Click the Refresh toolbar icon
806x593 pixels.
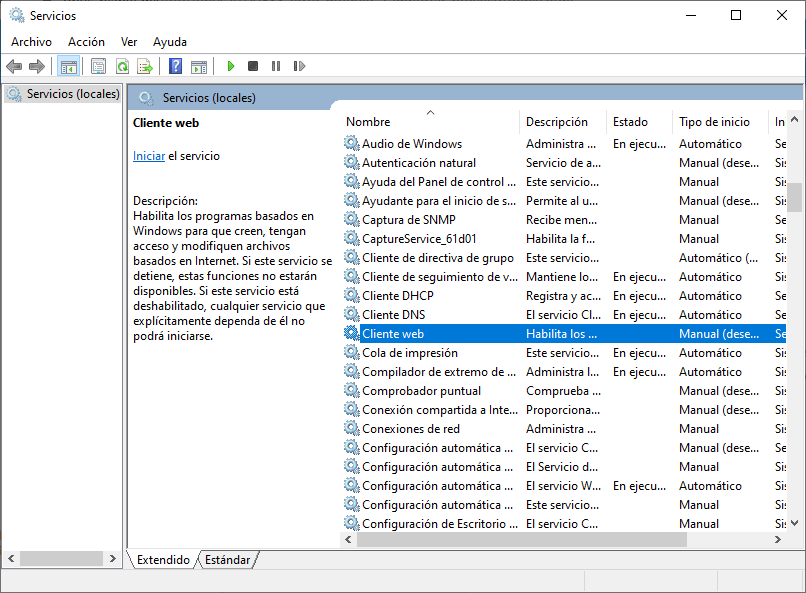(122, 67)
